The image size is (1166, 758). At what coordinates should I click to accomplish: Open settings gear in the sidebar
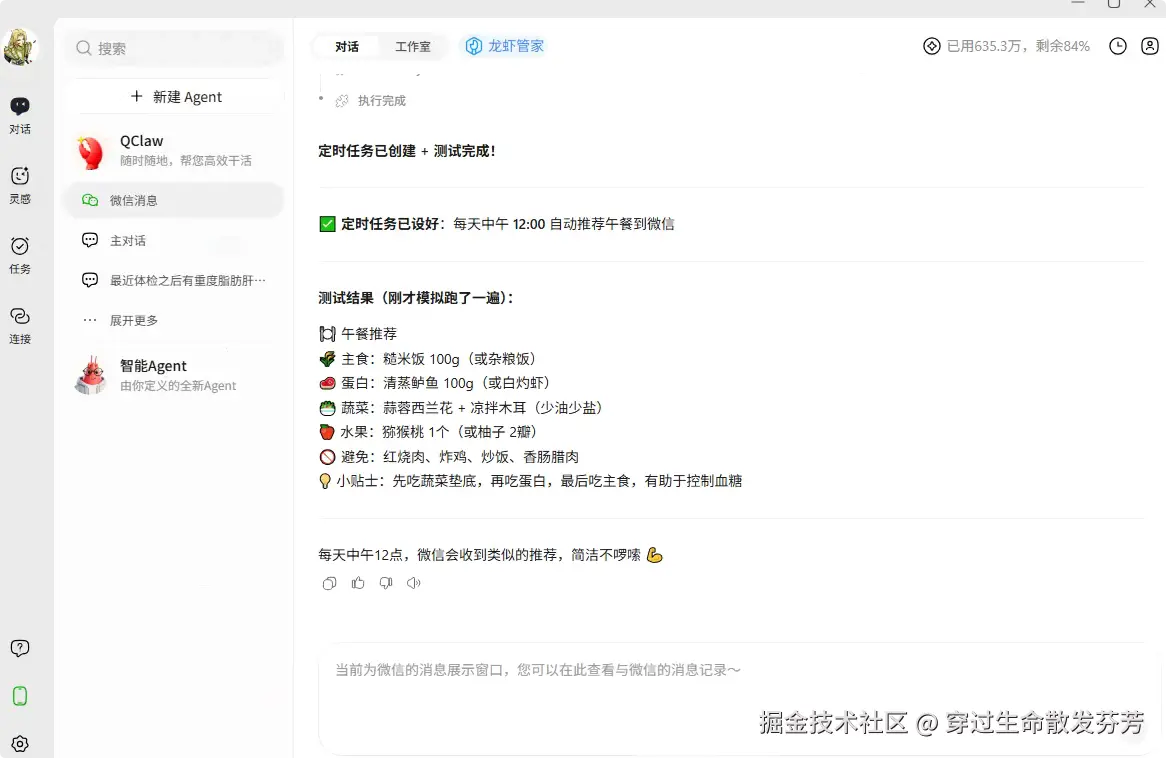pyautogui.click(x=20, y=744)
